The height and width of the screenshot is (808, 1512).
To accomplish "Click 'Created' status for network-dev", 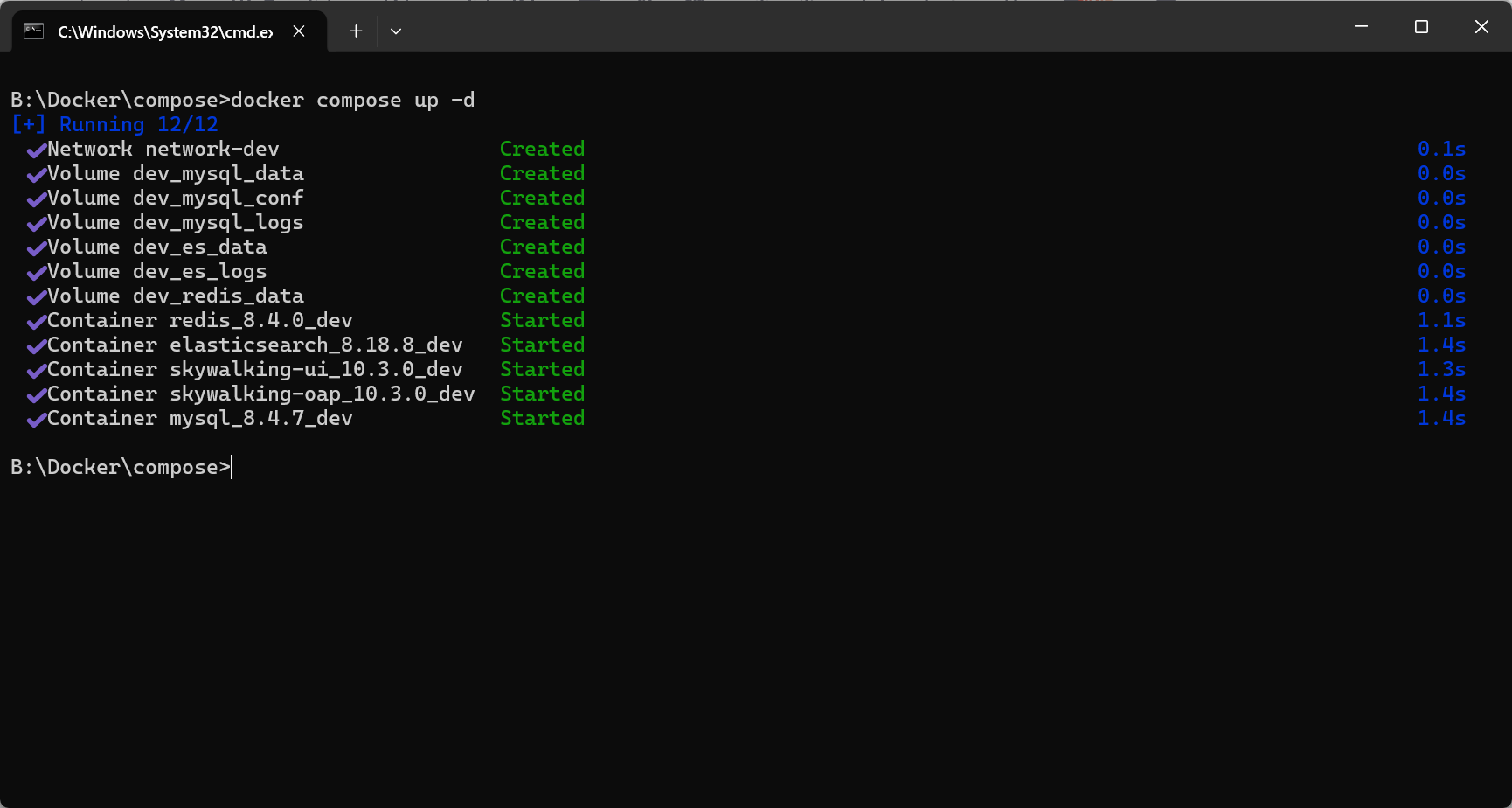I will [542, 149].
